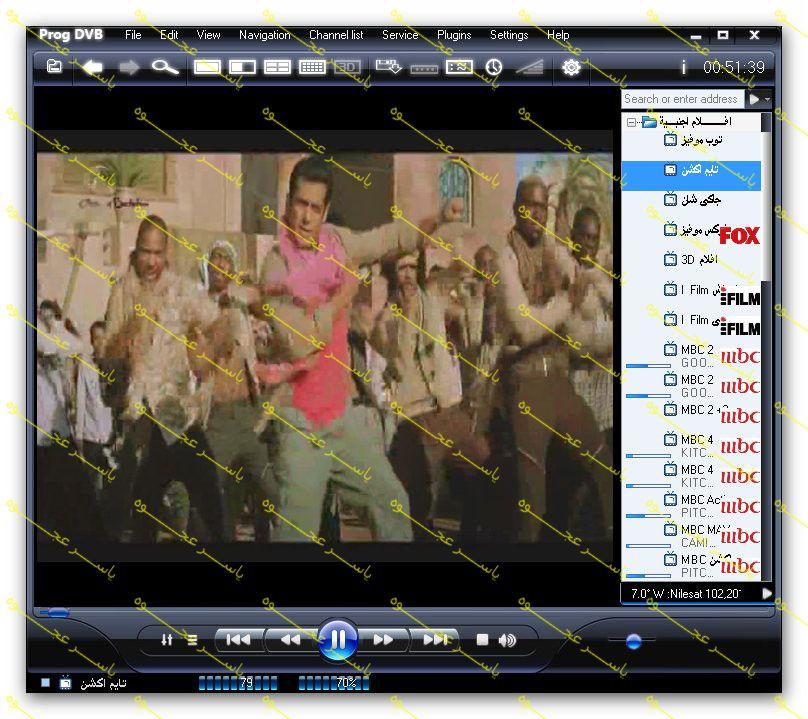Viewport: 808px width, 719px height.
Task: Show channel info with the i icon
Action: 683,67
